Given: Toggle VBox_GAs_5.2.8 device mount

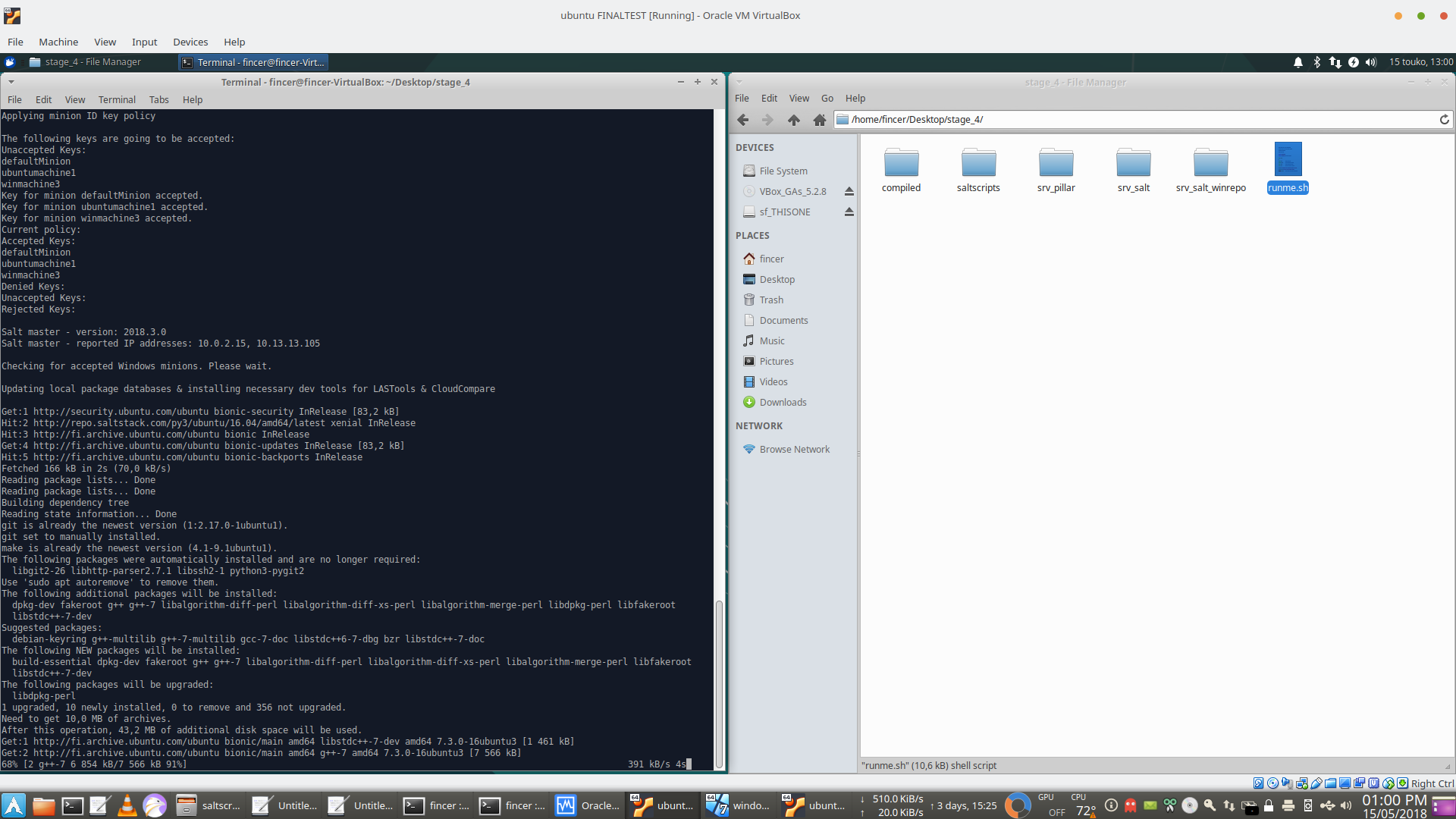Looking at the screenshot, I should pyautogui.click(x=848, y=190).
